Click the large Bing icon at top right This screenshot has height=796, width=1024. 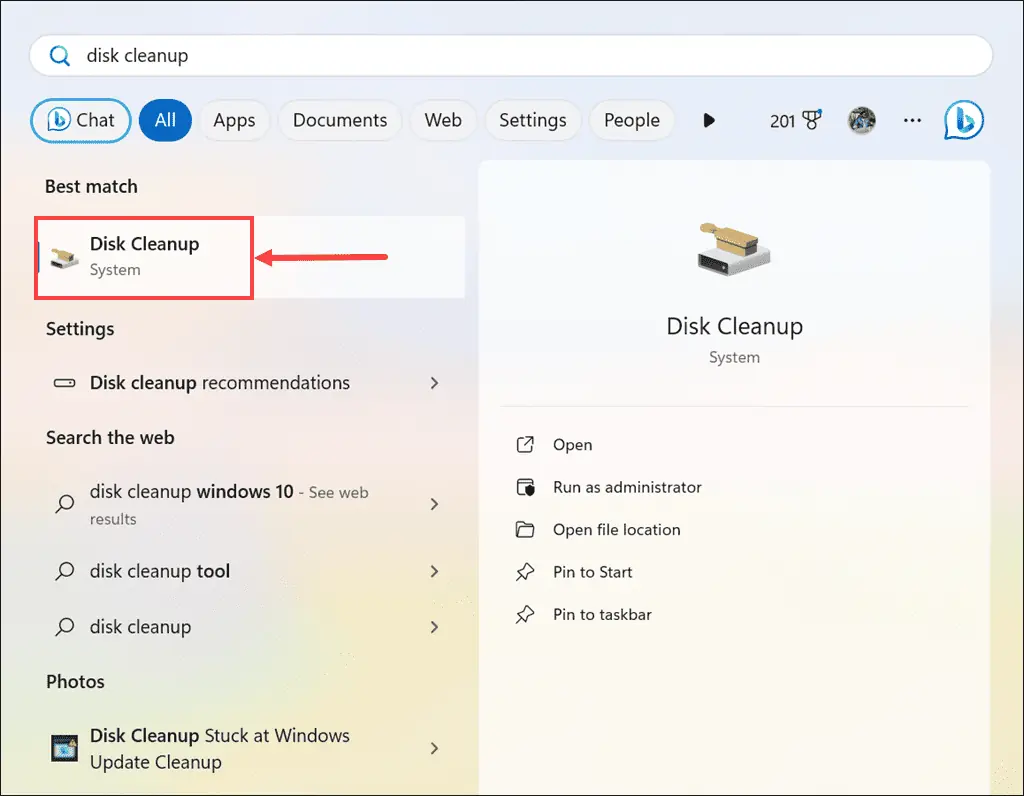(x=963, y=120)
